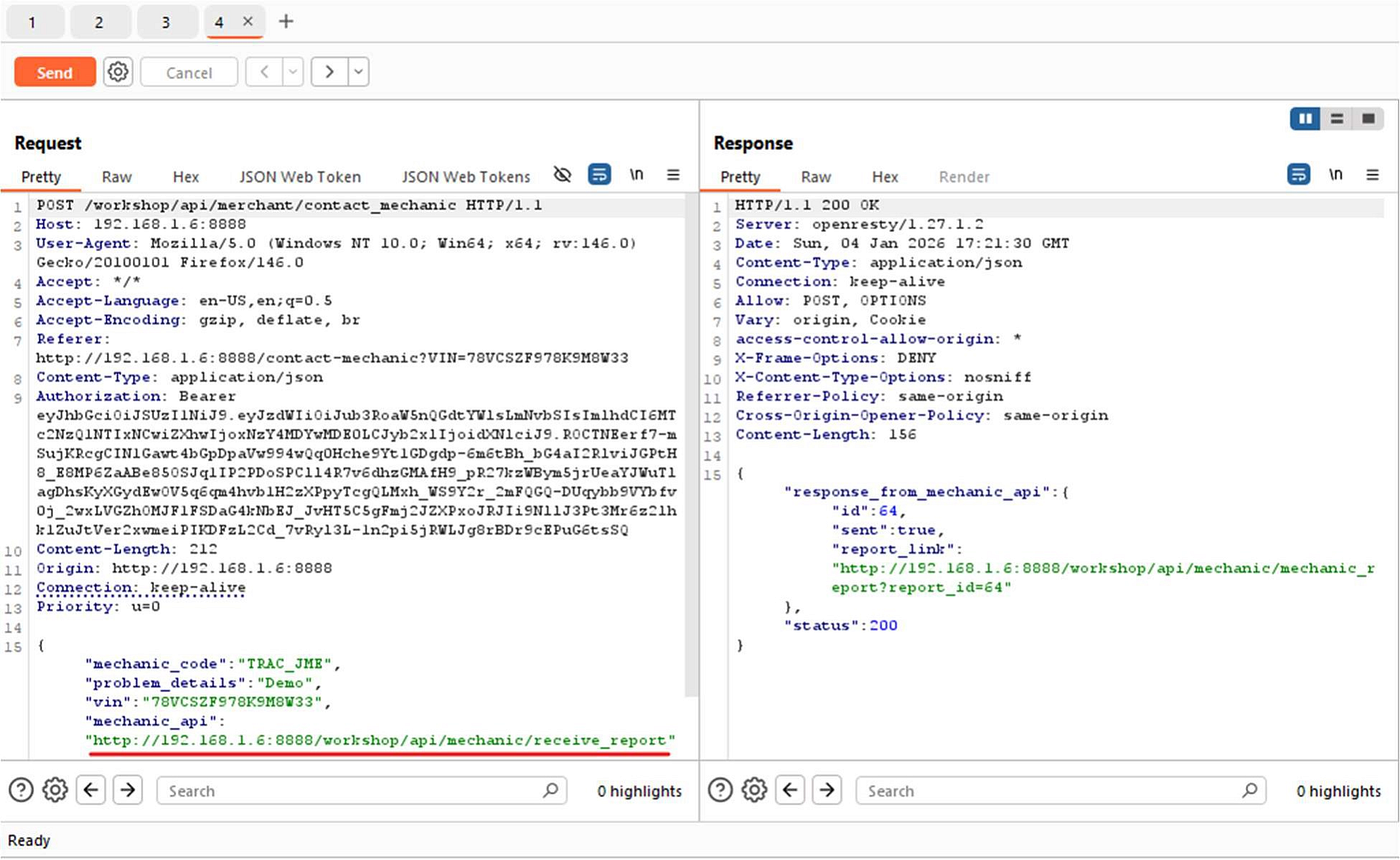Screen dimensions: 1400x860
Task: Click magnifier icon in Response search
Action: coord(1249,790)
